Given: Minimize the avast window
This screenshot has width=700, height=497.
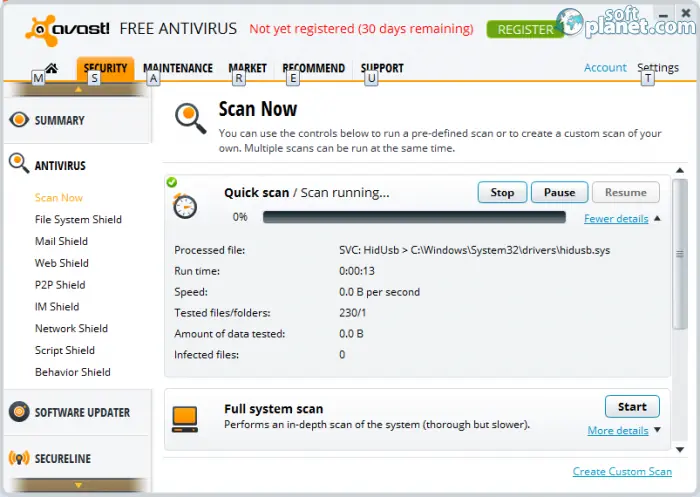Looking at the screenshot, I should (663, 15).
